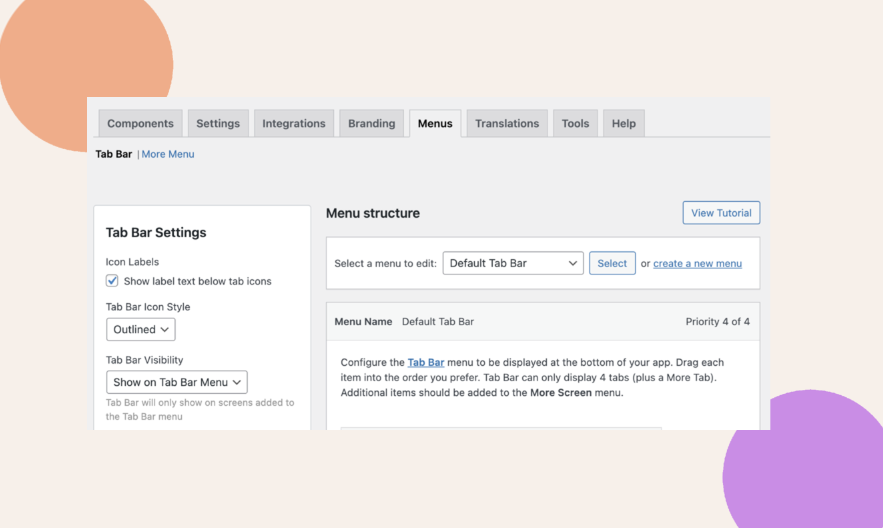Switch to the Settings tab
Screen dimensions: 883x528
pyautogui.click(x=218, y=123)
